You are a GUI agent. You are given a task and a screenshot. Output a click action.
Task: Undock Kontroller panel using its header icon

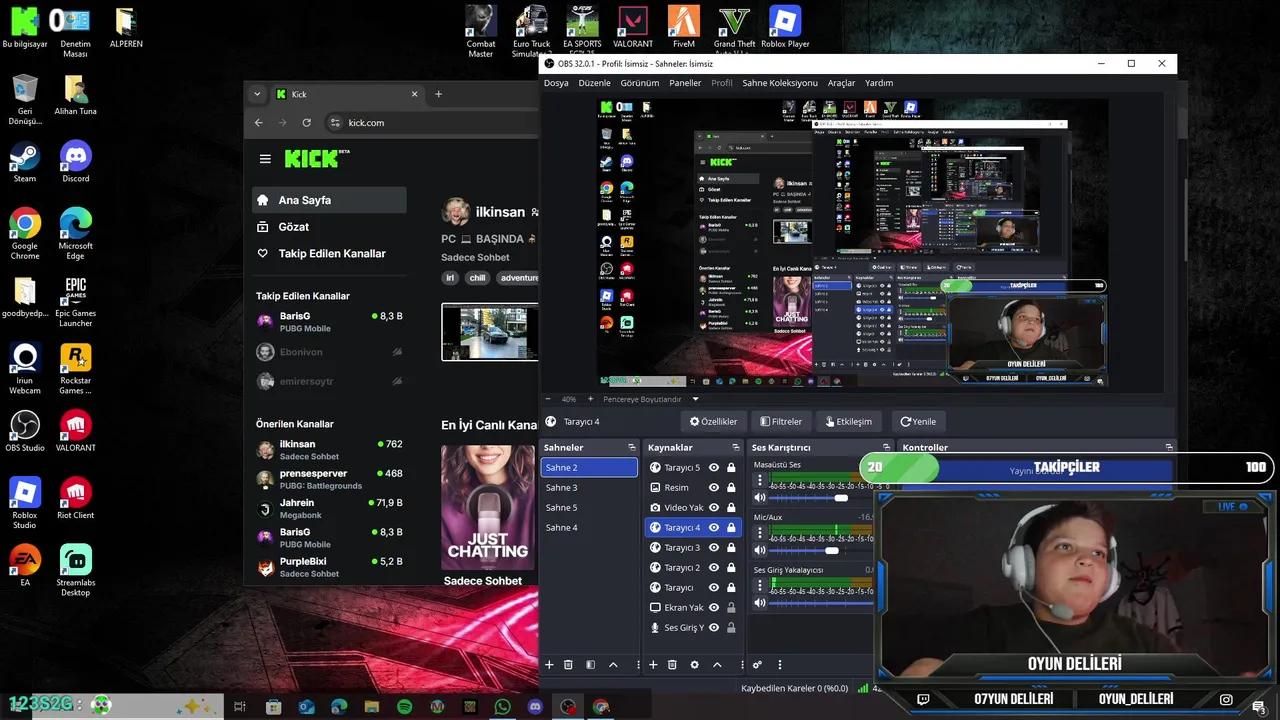1169,447
